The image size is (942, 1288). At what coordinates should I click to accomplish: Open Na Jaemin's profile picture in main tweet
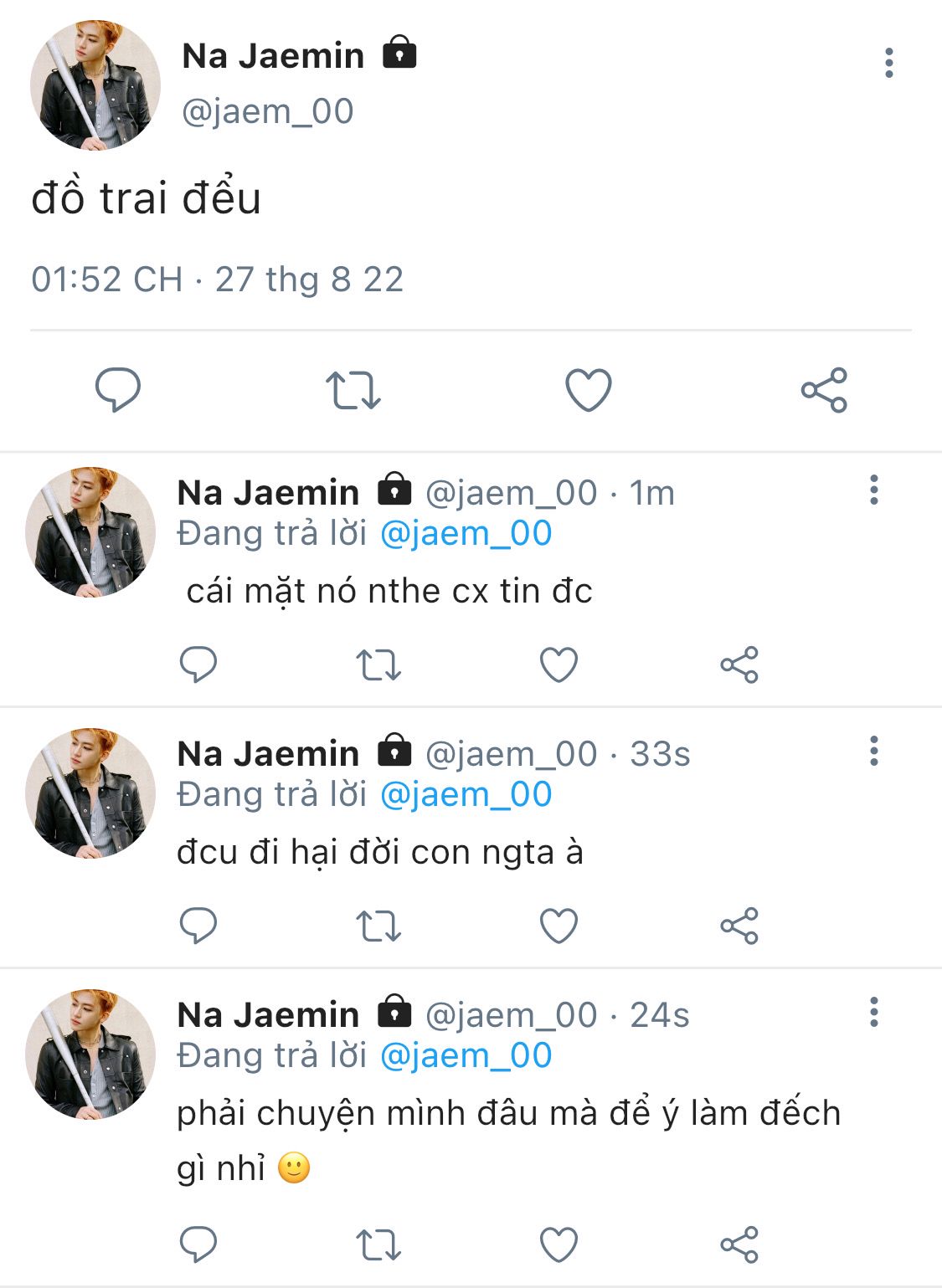tap(95, 85)
